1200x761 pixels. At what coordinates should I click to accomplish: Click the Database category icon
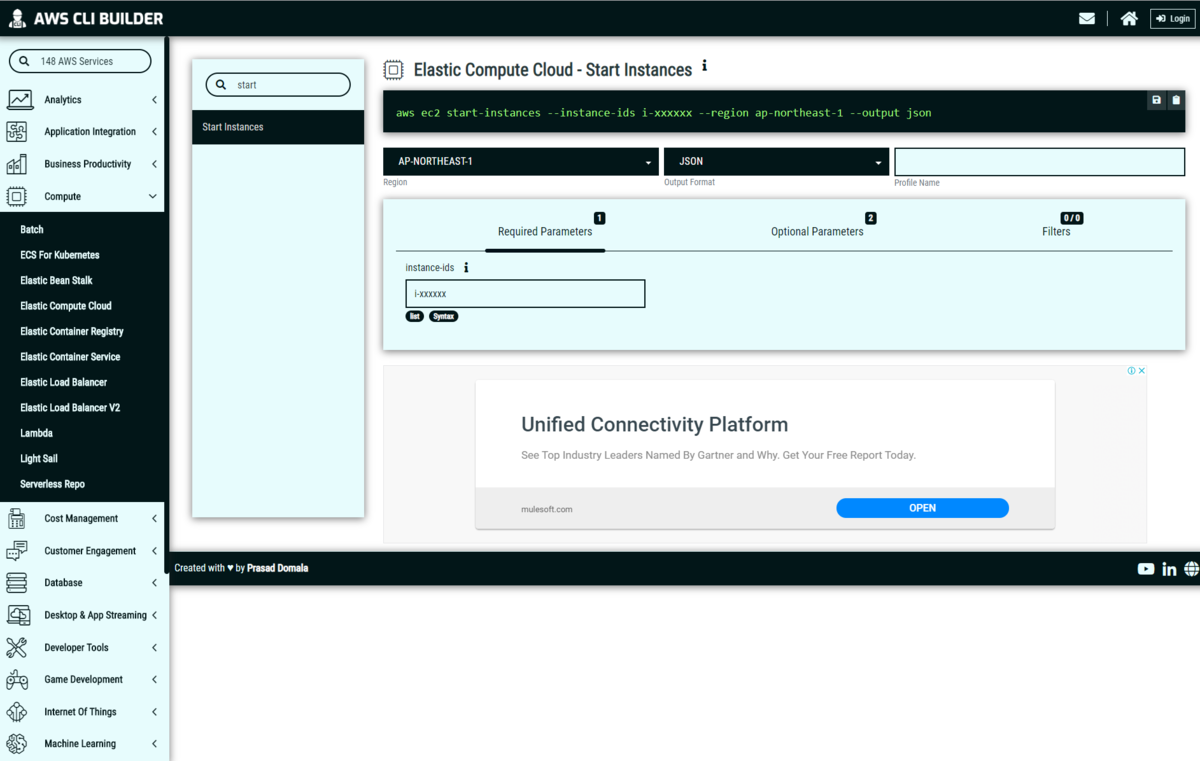click(x=17, y=583)
